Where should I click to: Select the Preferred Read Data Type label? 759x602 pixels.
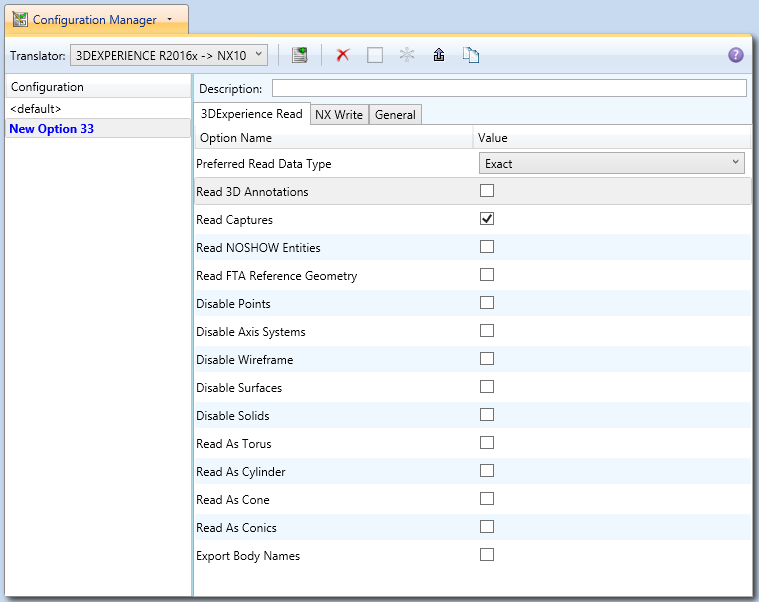264,164
